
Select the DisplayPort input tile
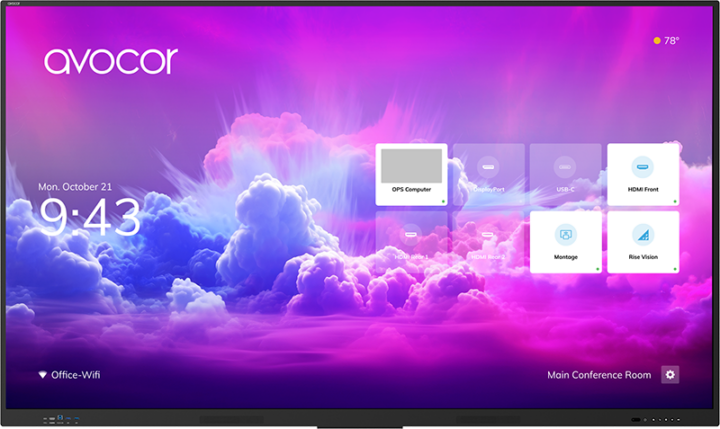pyautogui.click(x=488, y=175)
